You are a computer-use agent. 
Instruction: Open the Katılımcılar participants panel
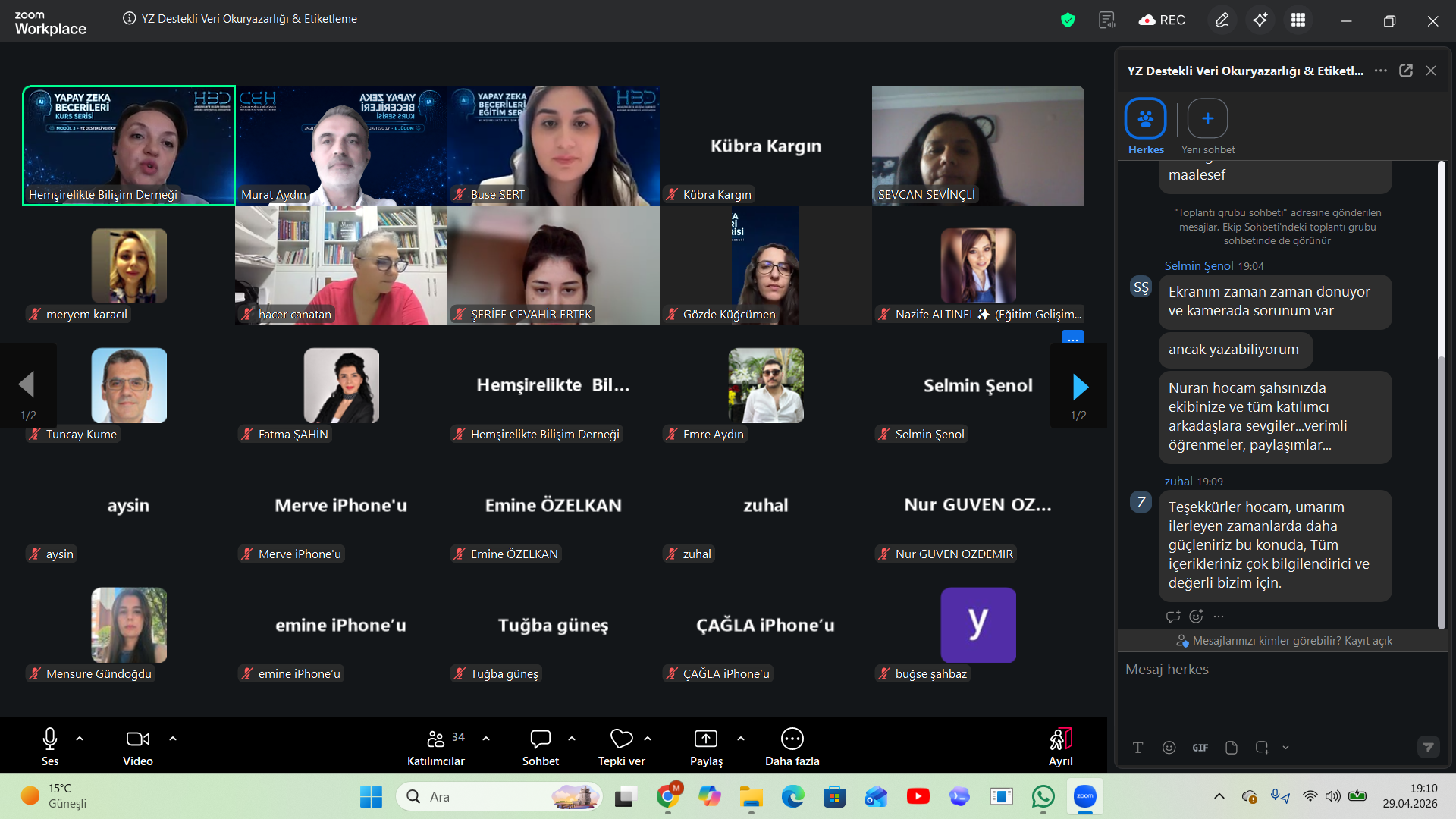click(435, 747)
